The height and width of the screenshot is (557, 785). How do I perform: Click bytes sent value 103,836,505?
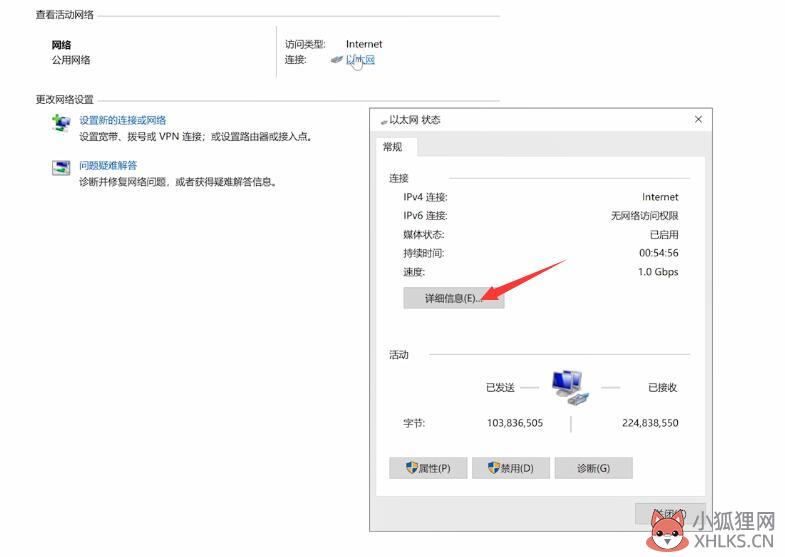click(515, 423)
